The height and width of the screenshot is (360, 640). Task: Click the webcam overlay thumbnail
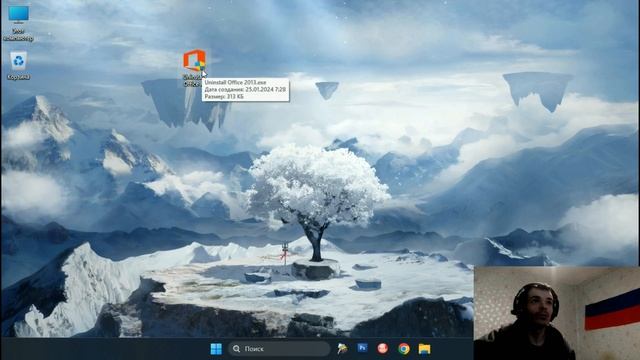pyautogui.click(x=556, y=313)
